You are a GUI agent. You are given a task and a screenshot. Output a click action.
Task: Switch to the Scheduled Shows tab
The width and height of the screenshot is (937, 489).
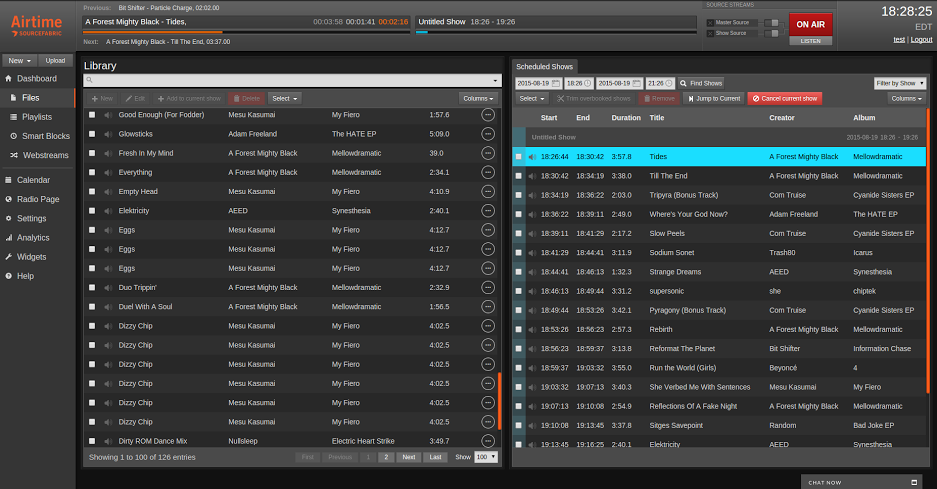click(544, 66)
